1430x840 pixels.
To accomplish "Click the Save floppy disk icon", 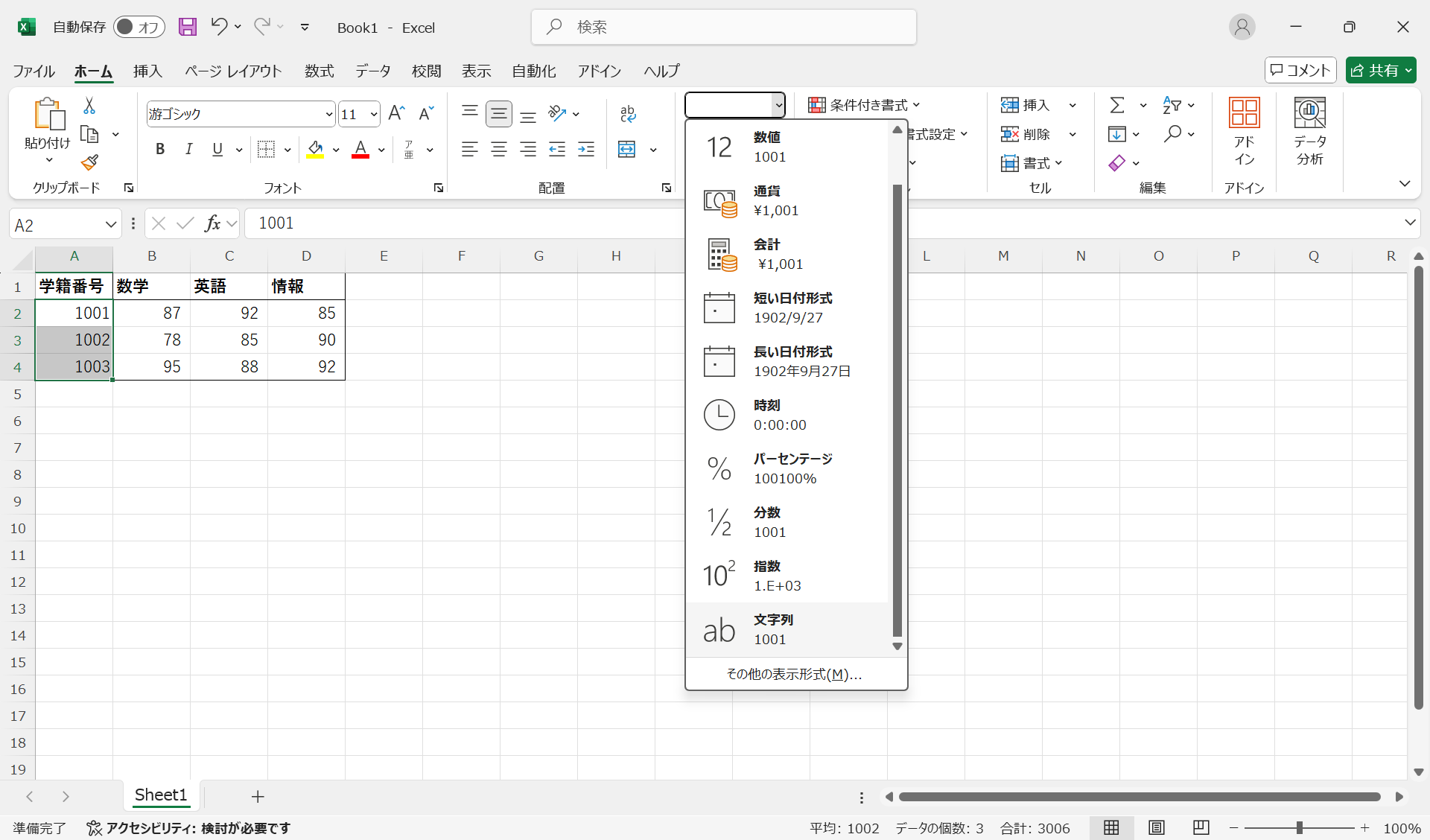I will pos(188,28).
